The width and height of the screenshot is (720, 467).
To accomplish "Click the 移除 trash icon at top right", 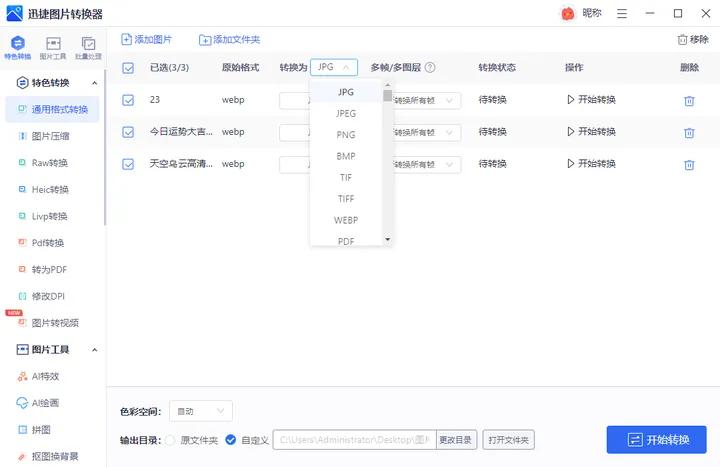I will 682,40.
